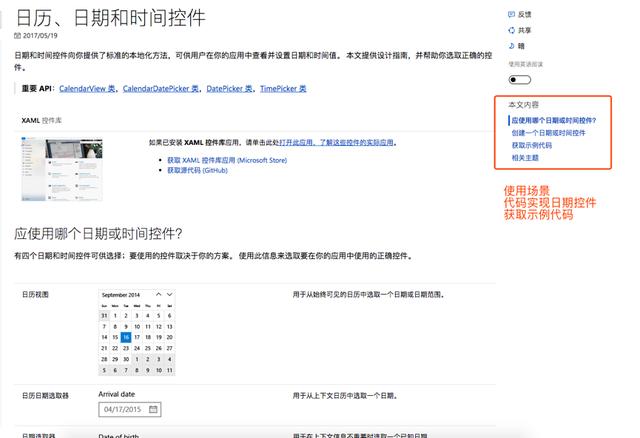This screenshot has width=640, height=438.
Task: Open the calendar icon in Arrival date field
Action: pyautogui.click(x=153, y=409)
